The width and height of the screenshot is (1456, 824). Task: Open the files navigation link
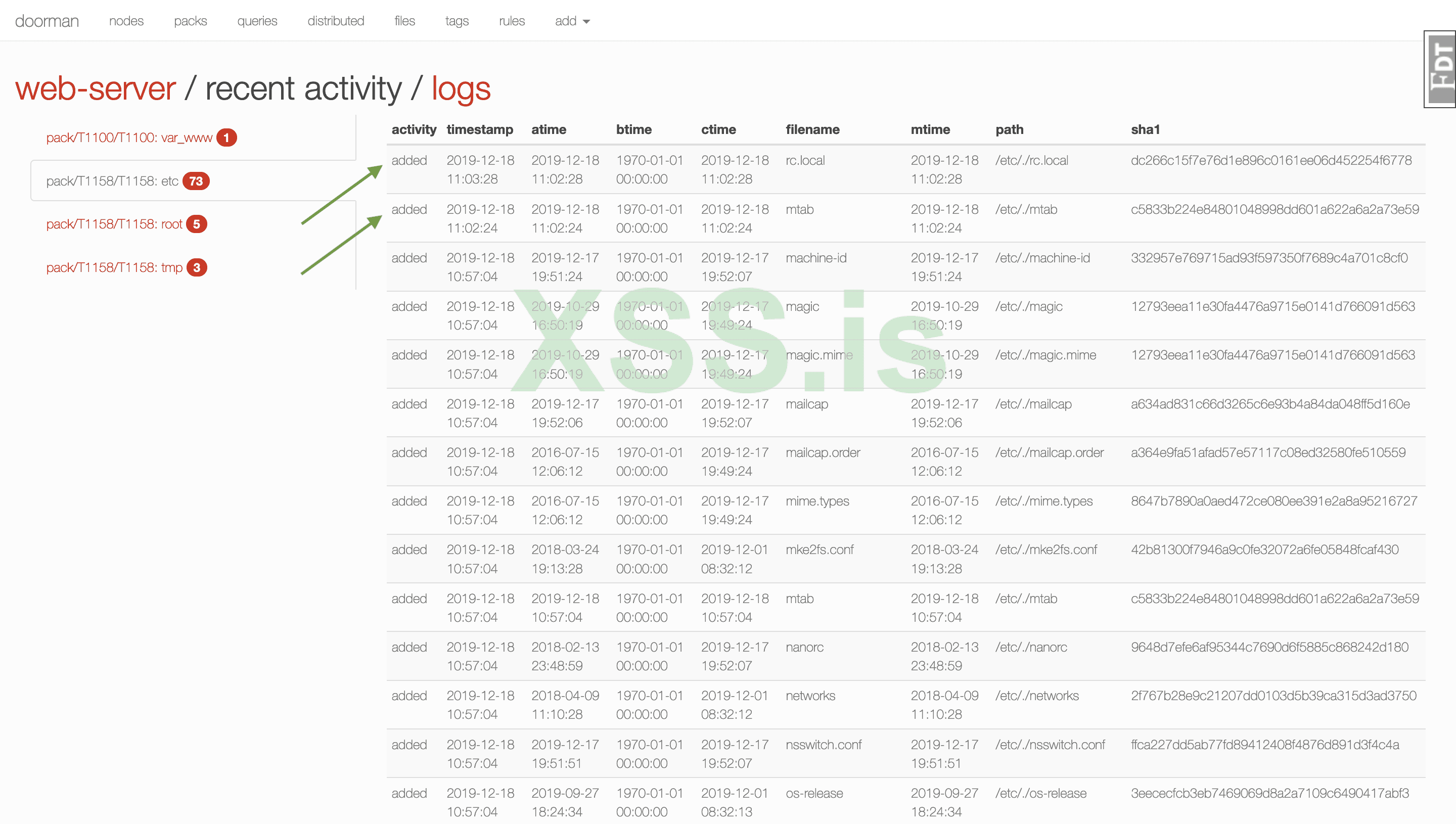pyautogui.click(x=404, y=21)
